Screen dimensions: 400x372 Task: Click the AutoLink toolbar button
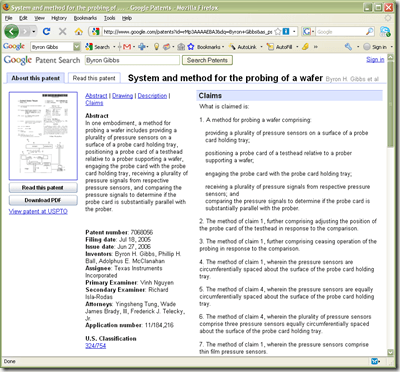[x=243, y=47]
